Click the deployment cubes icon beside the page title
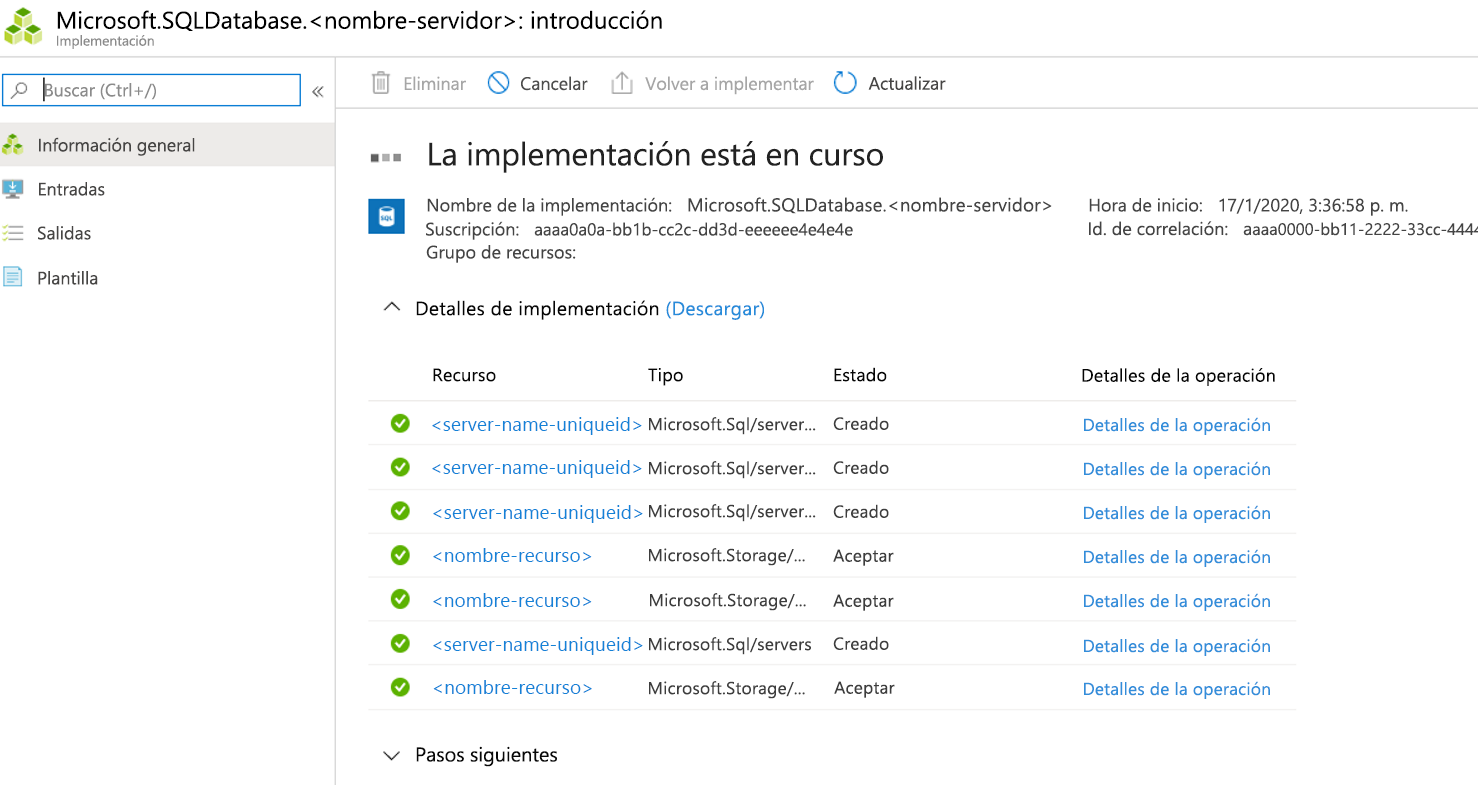The width and height of the screenshot is (1478, 785). point(24,27)
